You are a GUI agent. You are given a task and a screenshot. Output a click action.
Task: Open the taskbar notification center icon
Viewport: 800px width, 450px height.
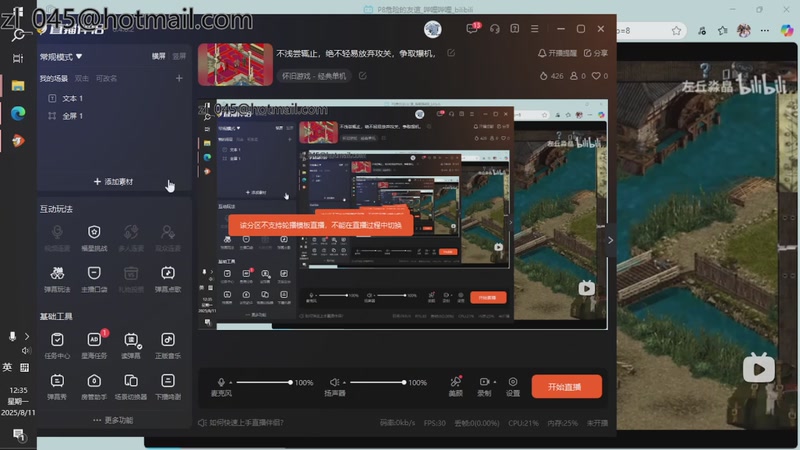19,435
